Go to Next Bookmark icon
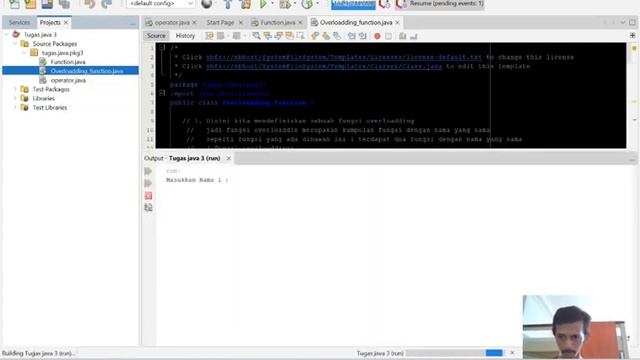640x360 pixels. [x=326, y=36]
